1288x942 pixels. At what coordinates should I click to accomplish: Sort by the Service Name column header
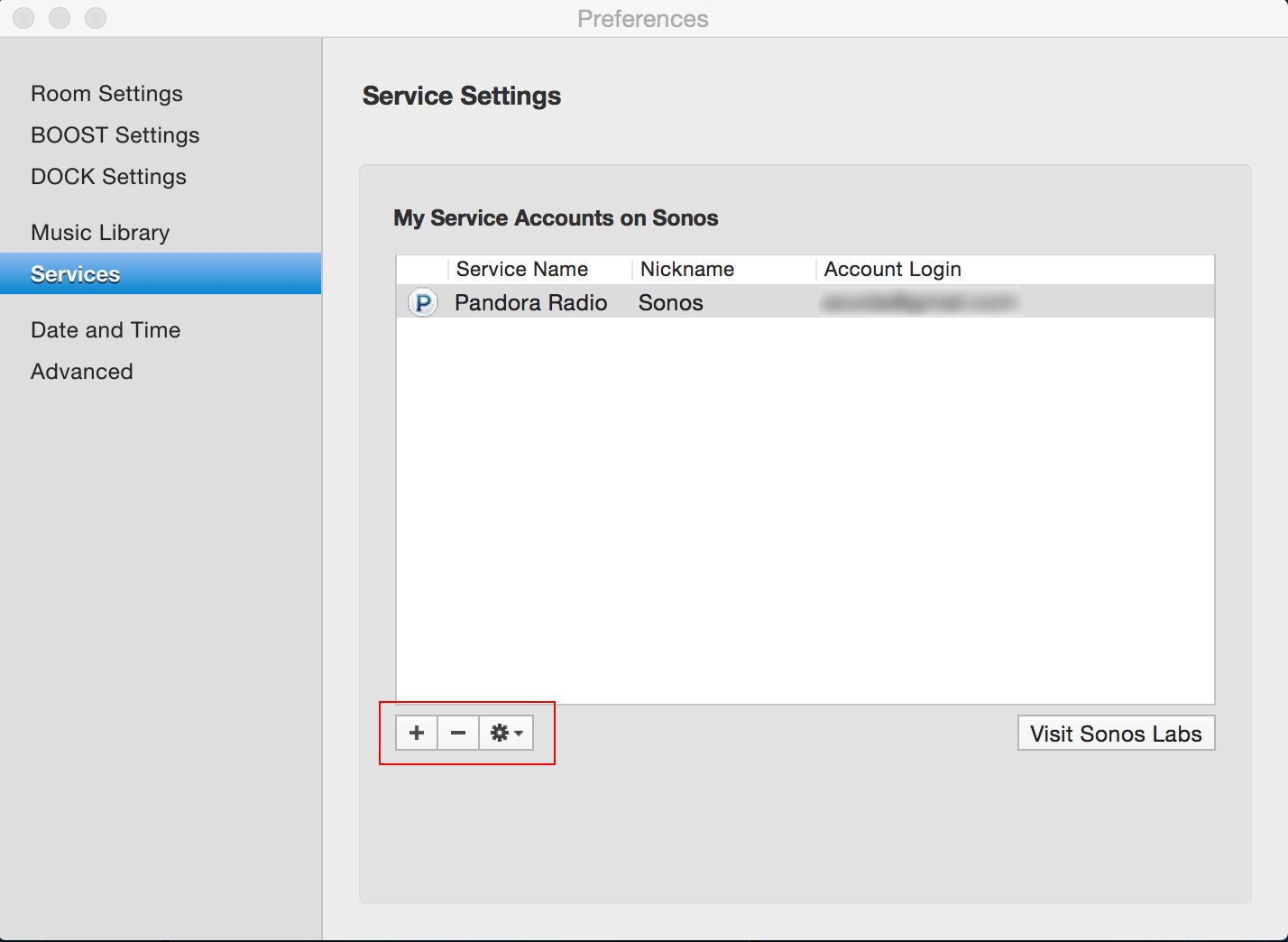540,269
